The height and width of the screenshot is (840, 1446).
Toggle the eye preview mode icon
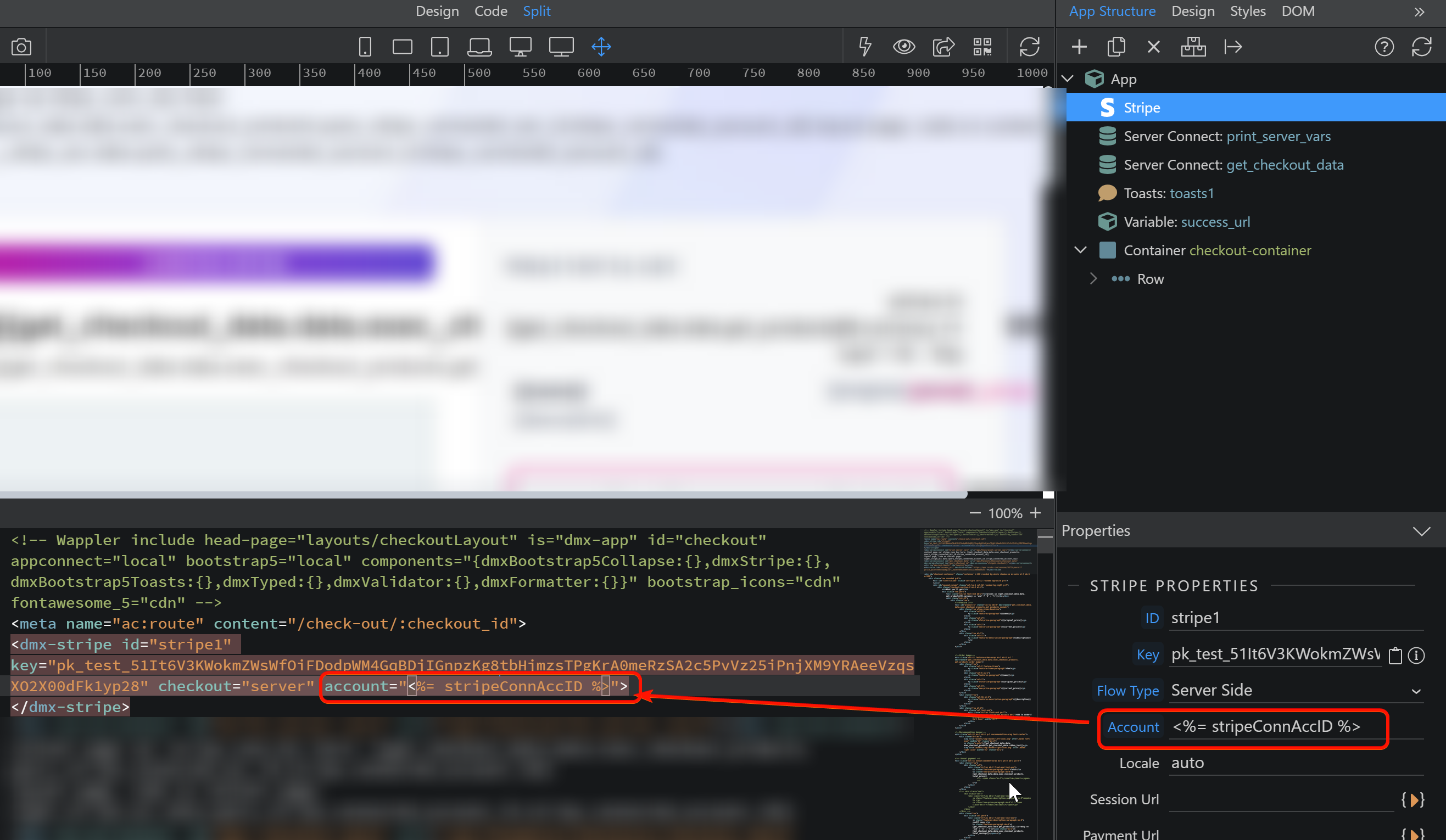[x=904, y=47]
